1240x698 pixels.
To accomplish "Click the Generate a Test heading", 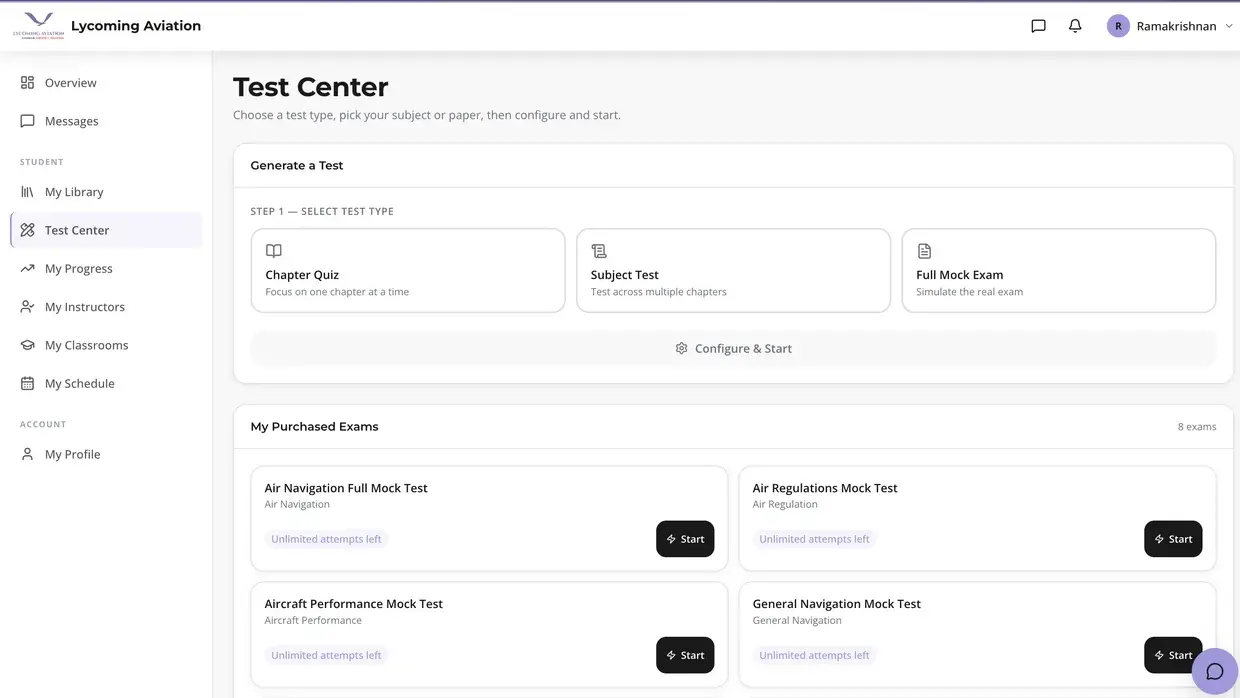I will (x=297, y=165).
